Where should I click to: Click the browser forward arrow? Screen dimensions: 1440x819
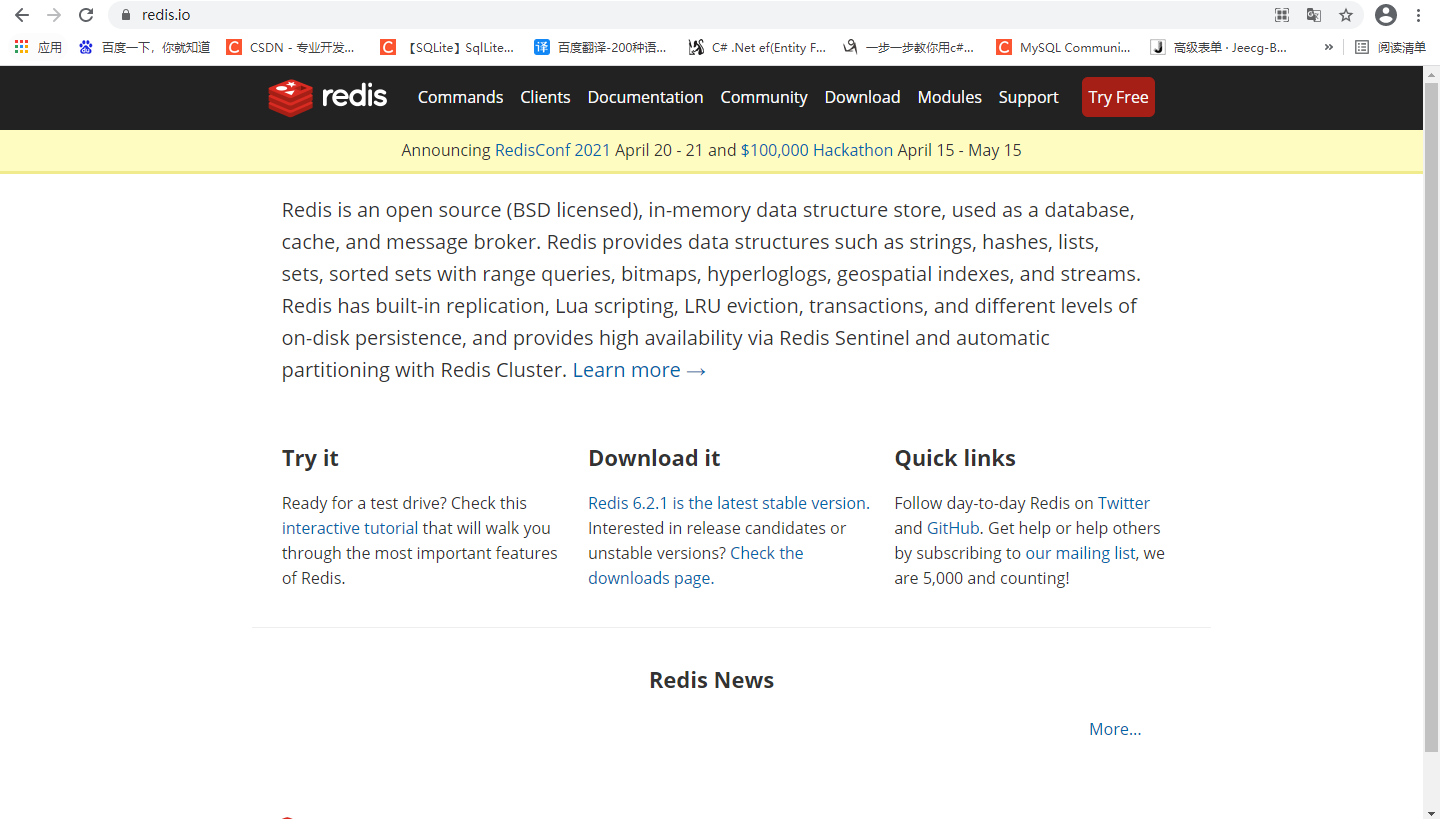click(54, 15)
